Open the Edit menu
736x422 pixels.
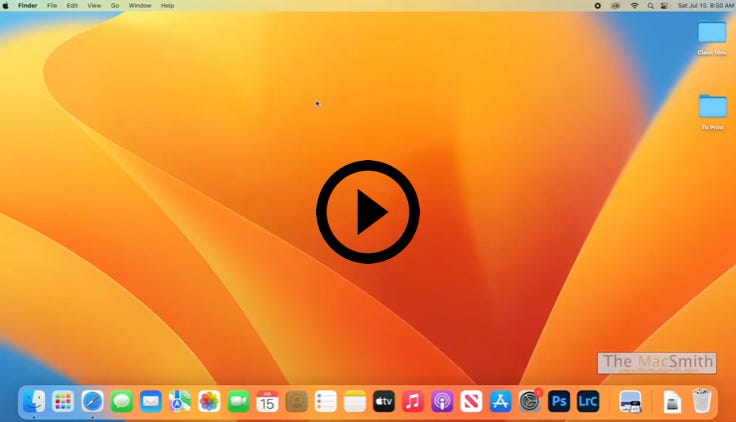(72, 6)
